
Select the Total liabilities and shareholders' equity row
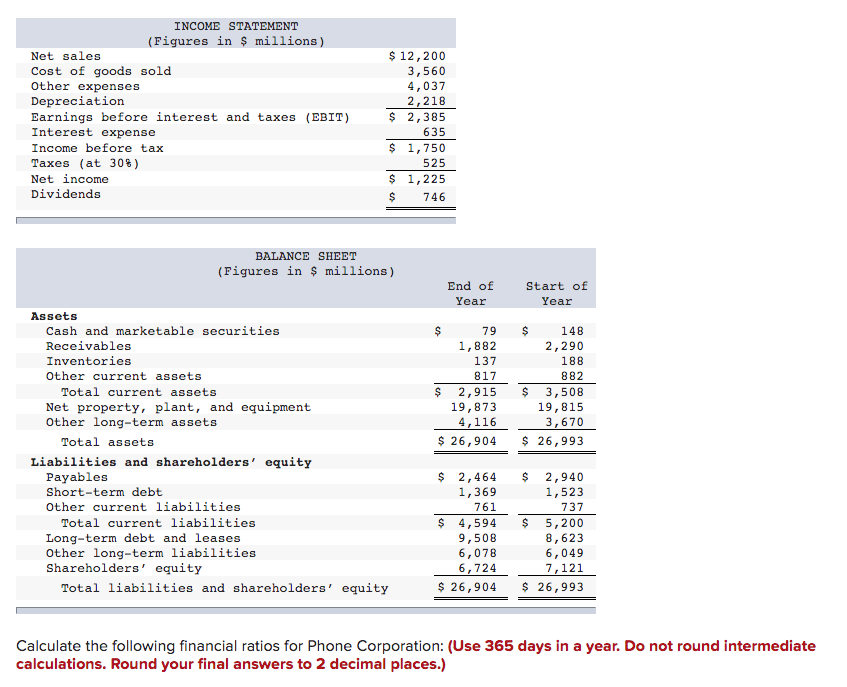pos(225,588)
